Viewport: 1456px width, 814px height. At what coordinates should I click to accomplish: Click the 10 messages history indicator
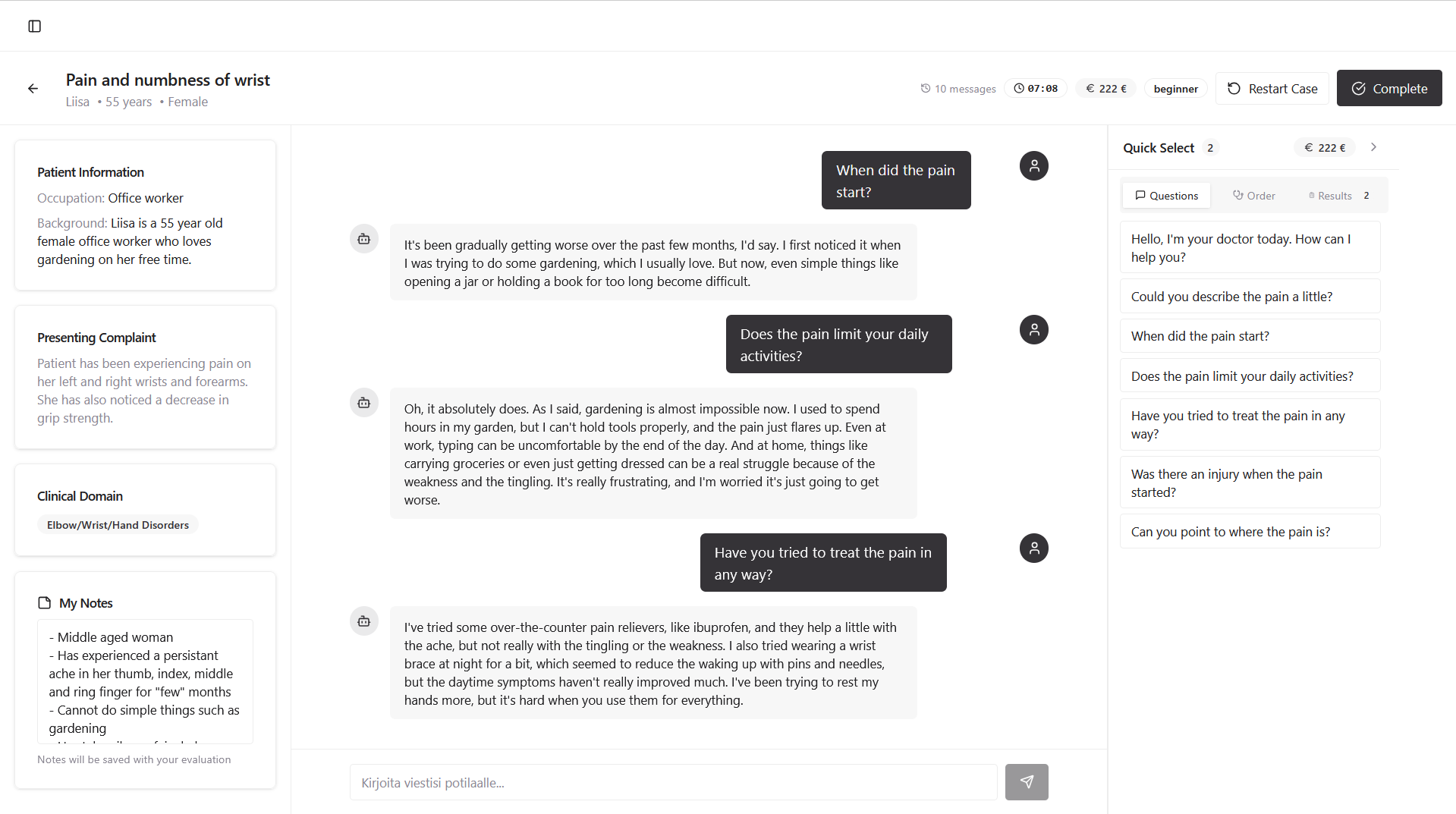(x=958, y=89)
